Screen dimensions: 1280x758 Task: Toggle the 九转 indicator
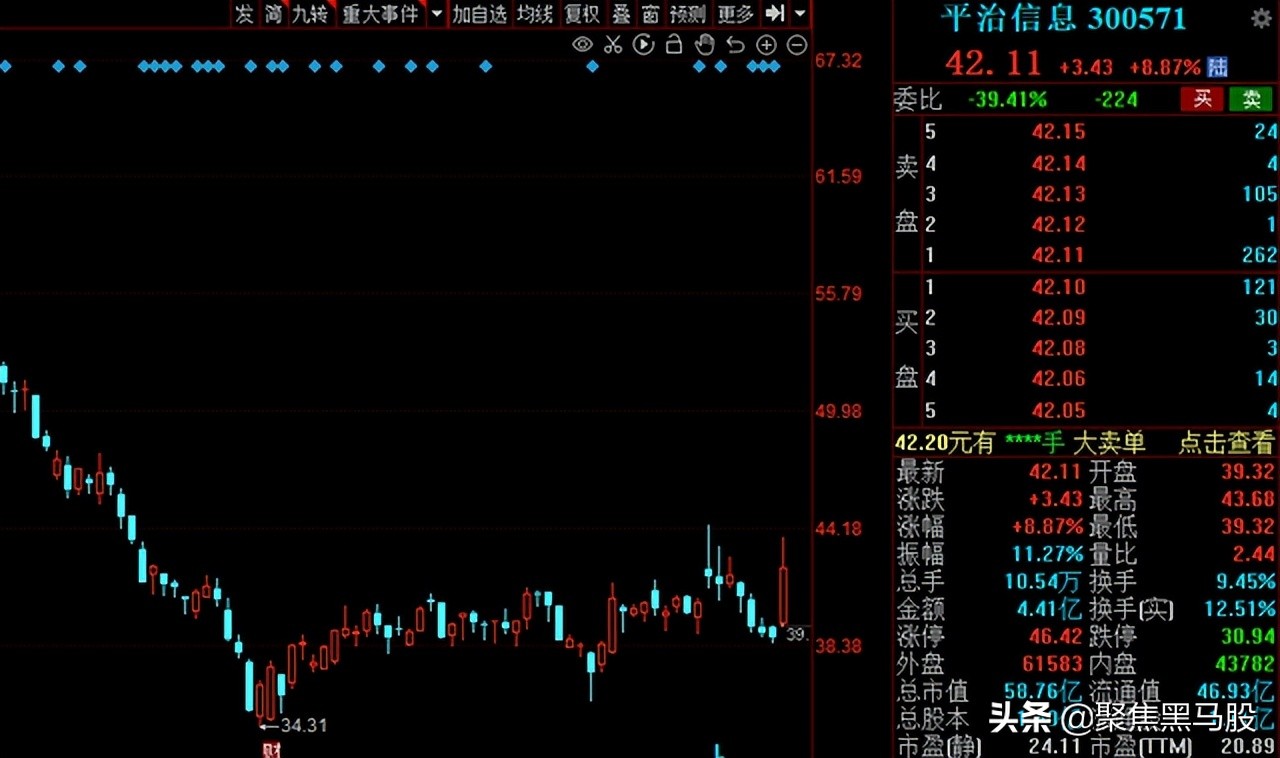tap(310, 13)
